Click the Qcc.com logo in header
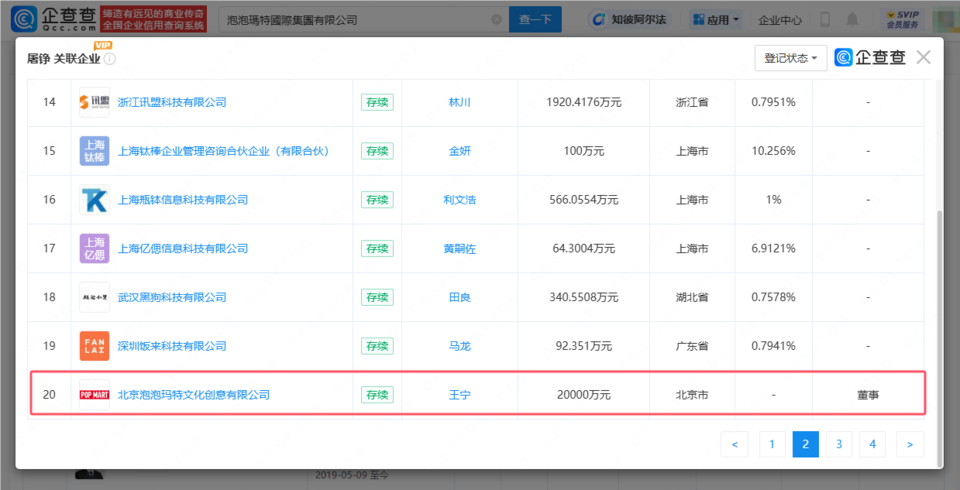Viewport: 960px width, 490px height. (x=53, y=20)
